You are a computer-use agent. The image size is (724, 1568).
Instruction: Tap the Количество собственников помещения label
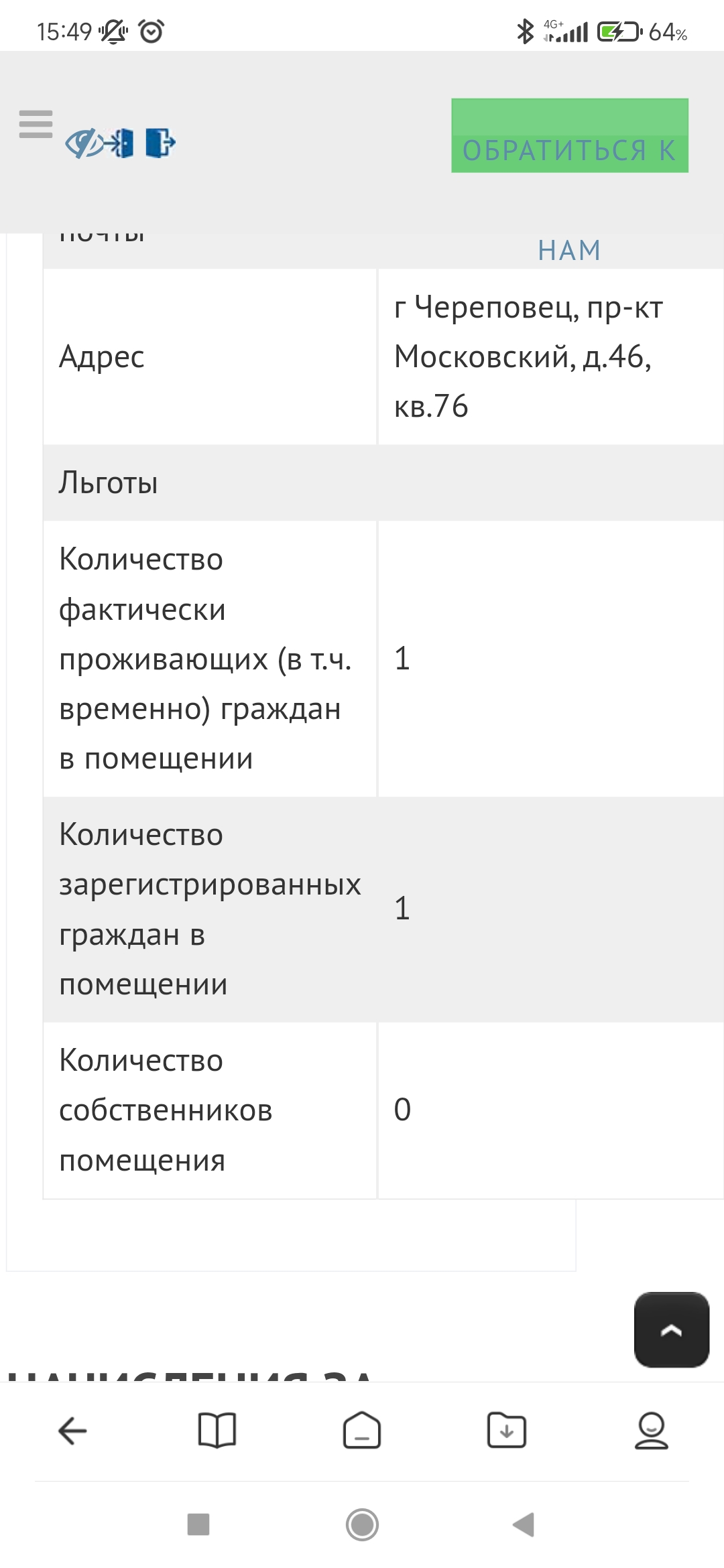(166, 1110)
